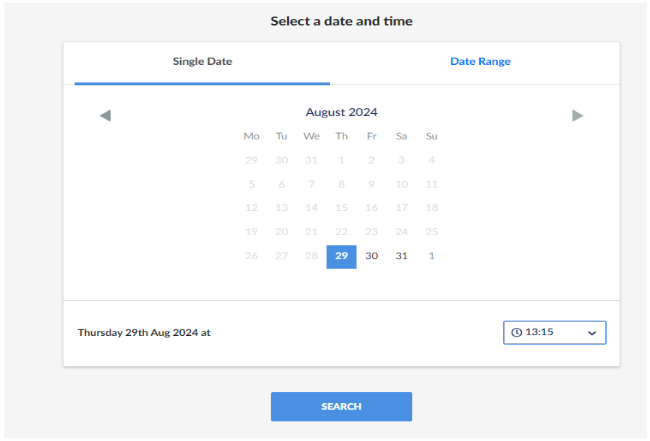Choose August 31 in the calendar
Viewport: 650px width, 441px height.
(401, 256)
